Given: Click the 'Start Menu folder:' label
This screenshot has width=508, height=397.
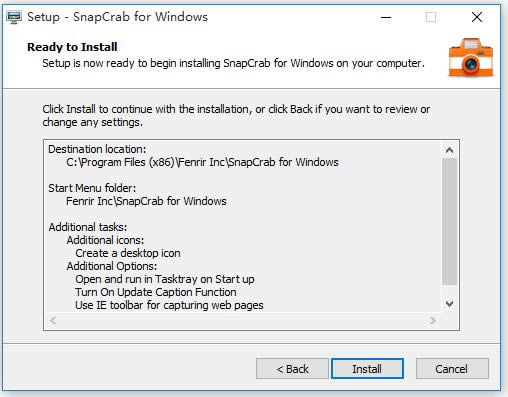Looking at the screenshot, I should pyautogui.click(x=92, y=188).
